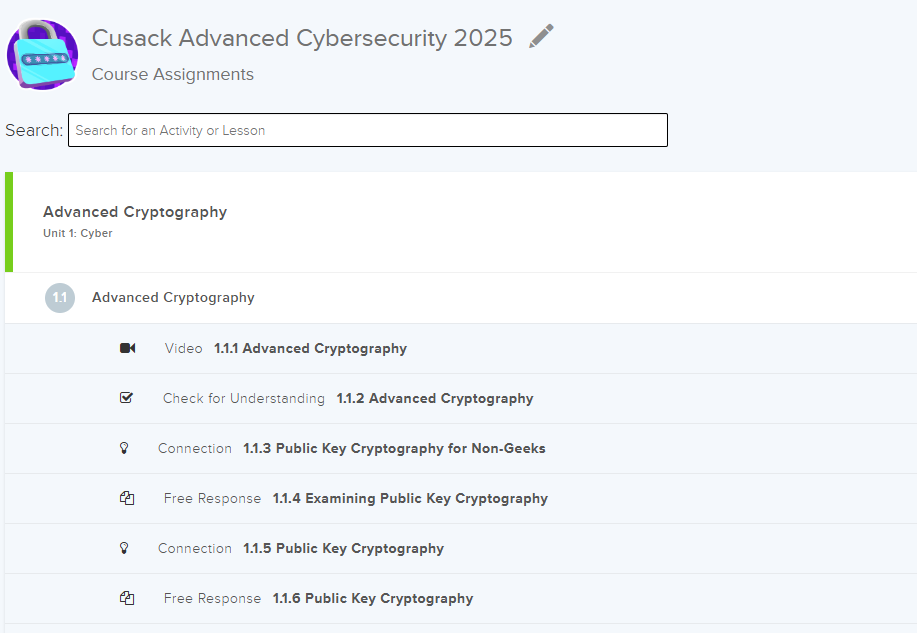Open 1.1.1 Advanced Cryptography video

(x=310, y=349)
